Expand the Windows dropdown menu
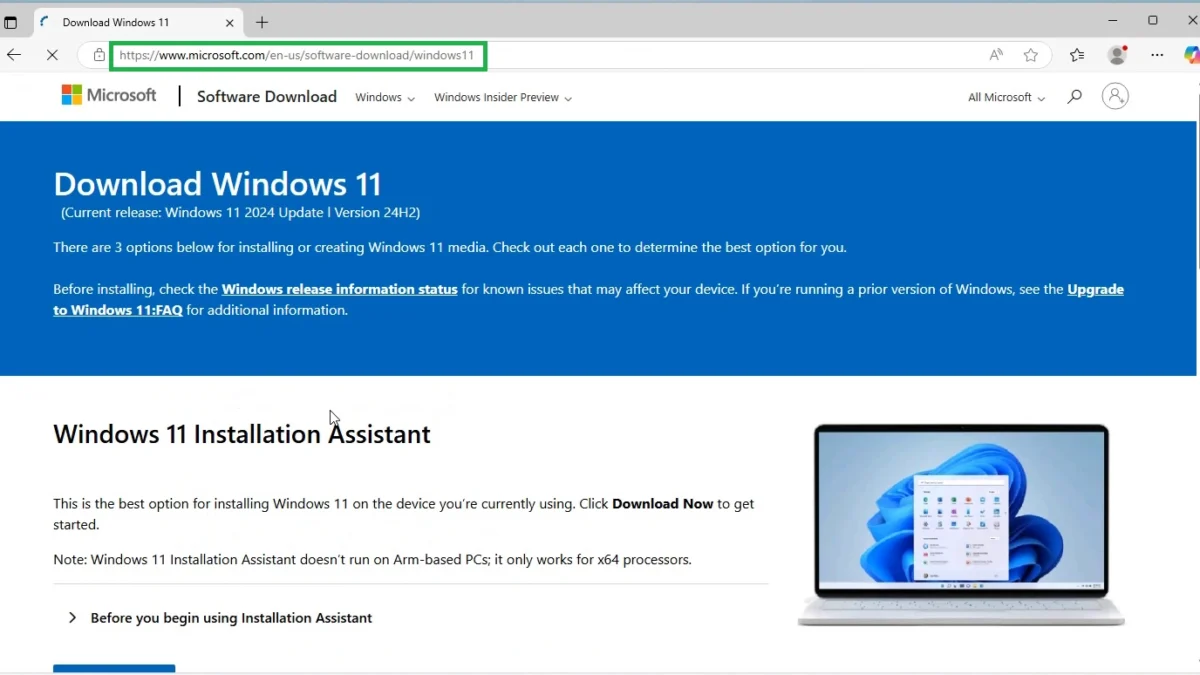Viewport: 1200px width, 675px height. pyautogui.click(x=385, y=97)
